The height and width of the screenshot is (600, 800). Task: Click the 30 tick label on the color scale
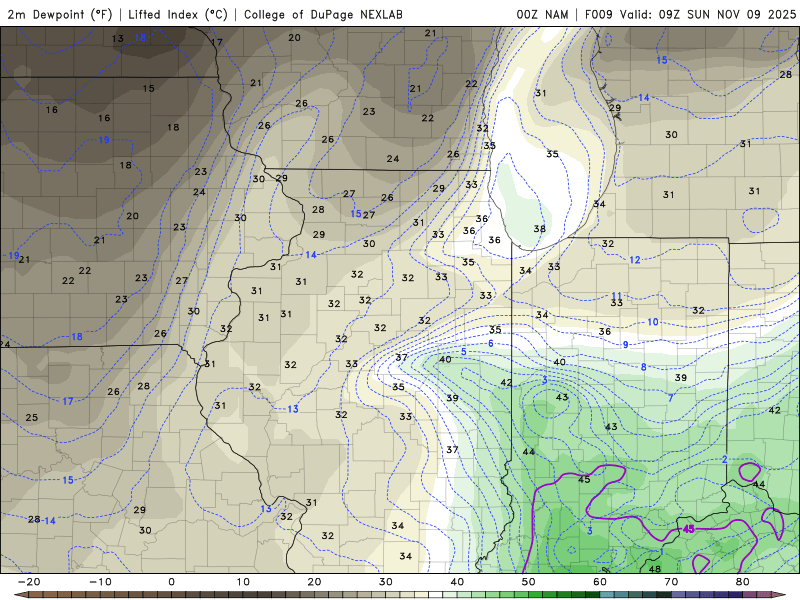(386, 582)
